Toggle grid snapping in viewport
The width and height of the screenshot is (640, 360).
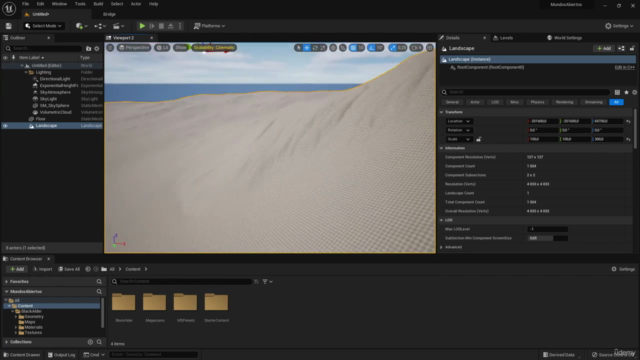[x=353, y=48]
